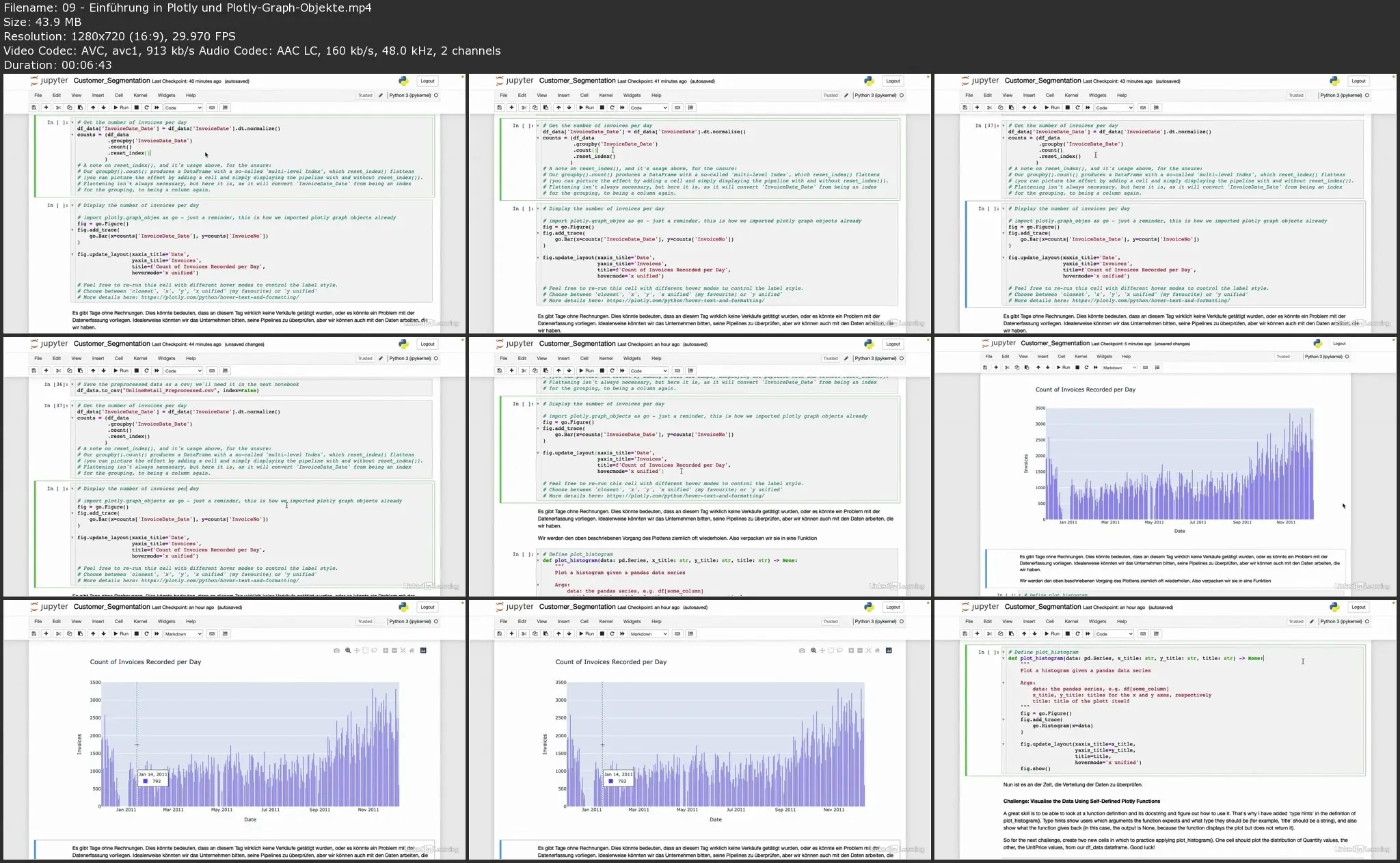Screen dimensions: 1400x863
Task: Click the Customer_Segmentation title in the top-right frame
Action: [1043, 81]
